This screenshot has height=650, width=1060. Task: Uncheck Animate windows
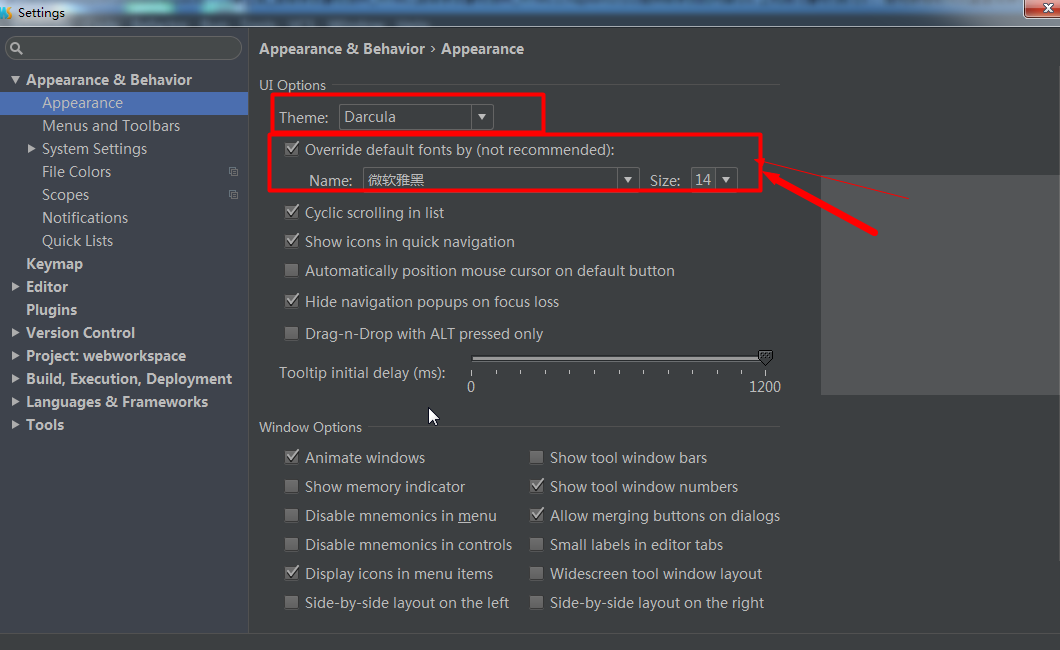(291, 457)
